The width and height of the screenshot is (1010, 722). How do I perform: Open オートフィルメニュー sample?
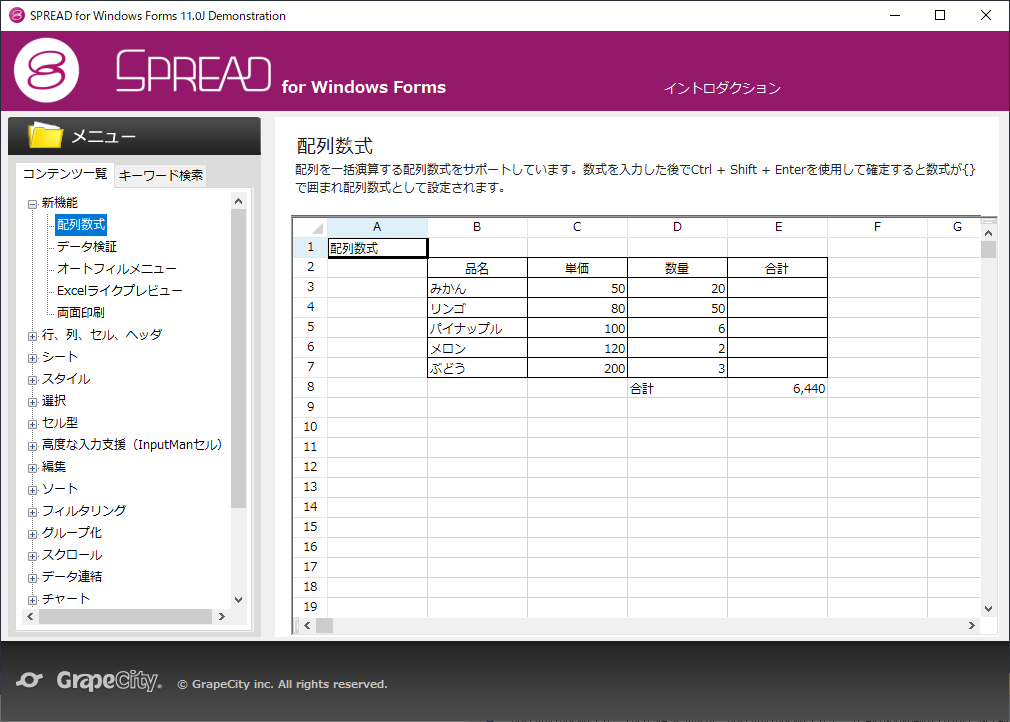click(x=117, y=268)
